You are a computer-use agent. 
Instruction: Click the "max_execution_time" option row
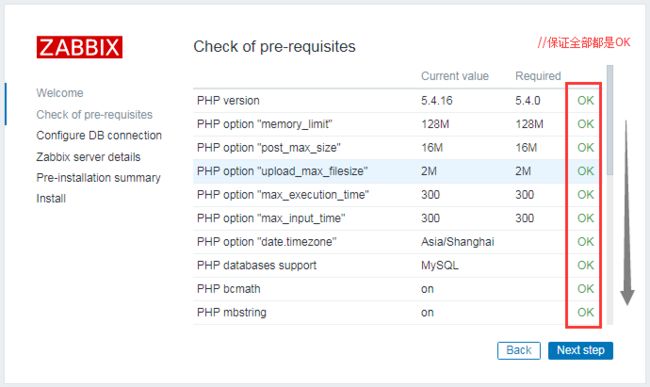tap(395, 195)
